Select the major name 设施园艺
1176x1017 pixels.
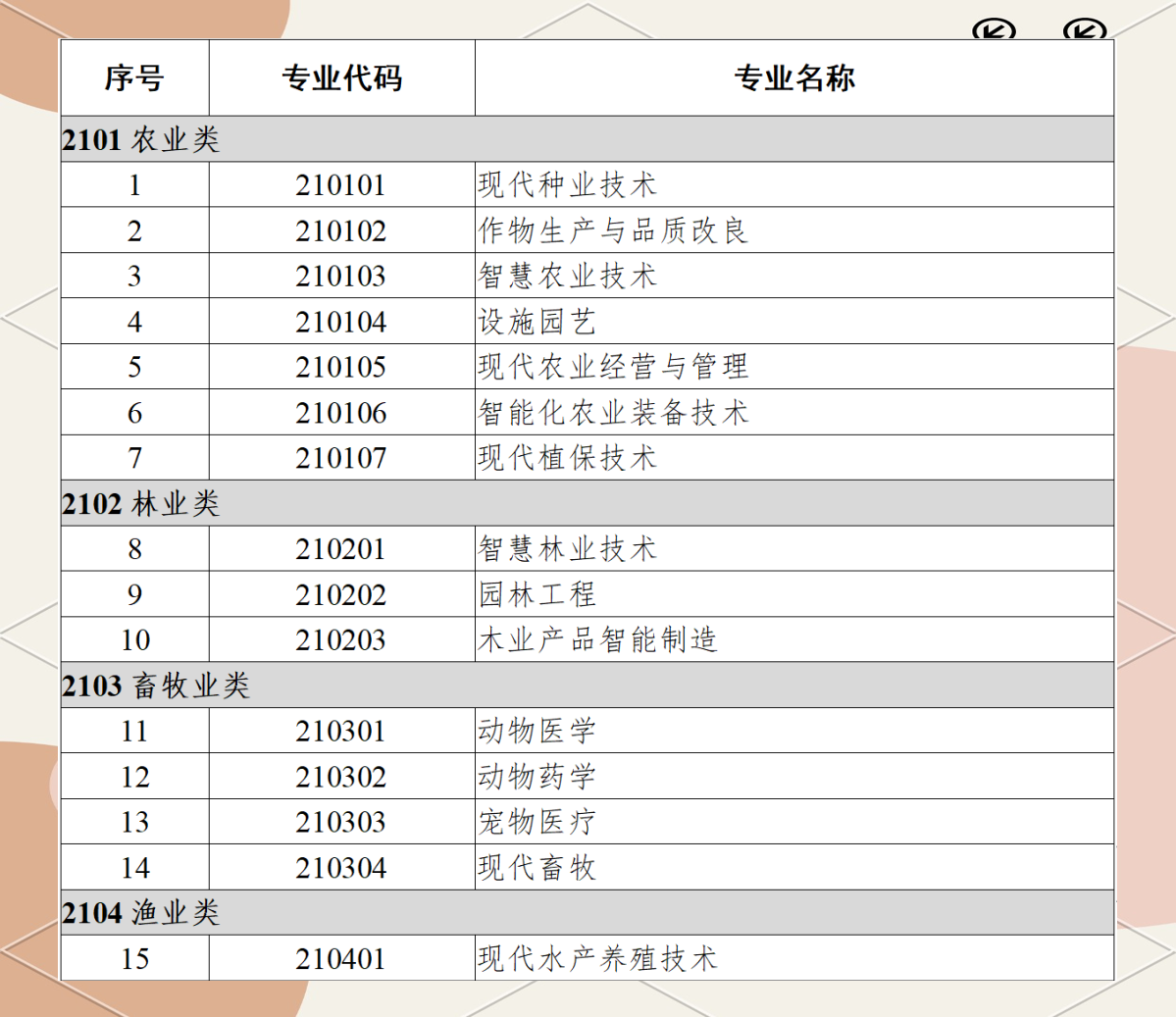[x=537, y=322]
